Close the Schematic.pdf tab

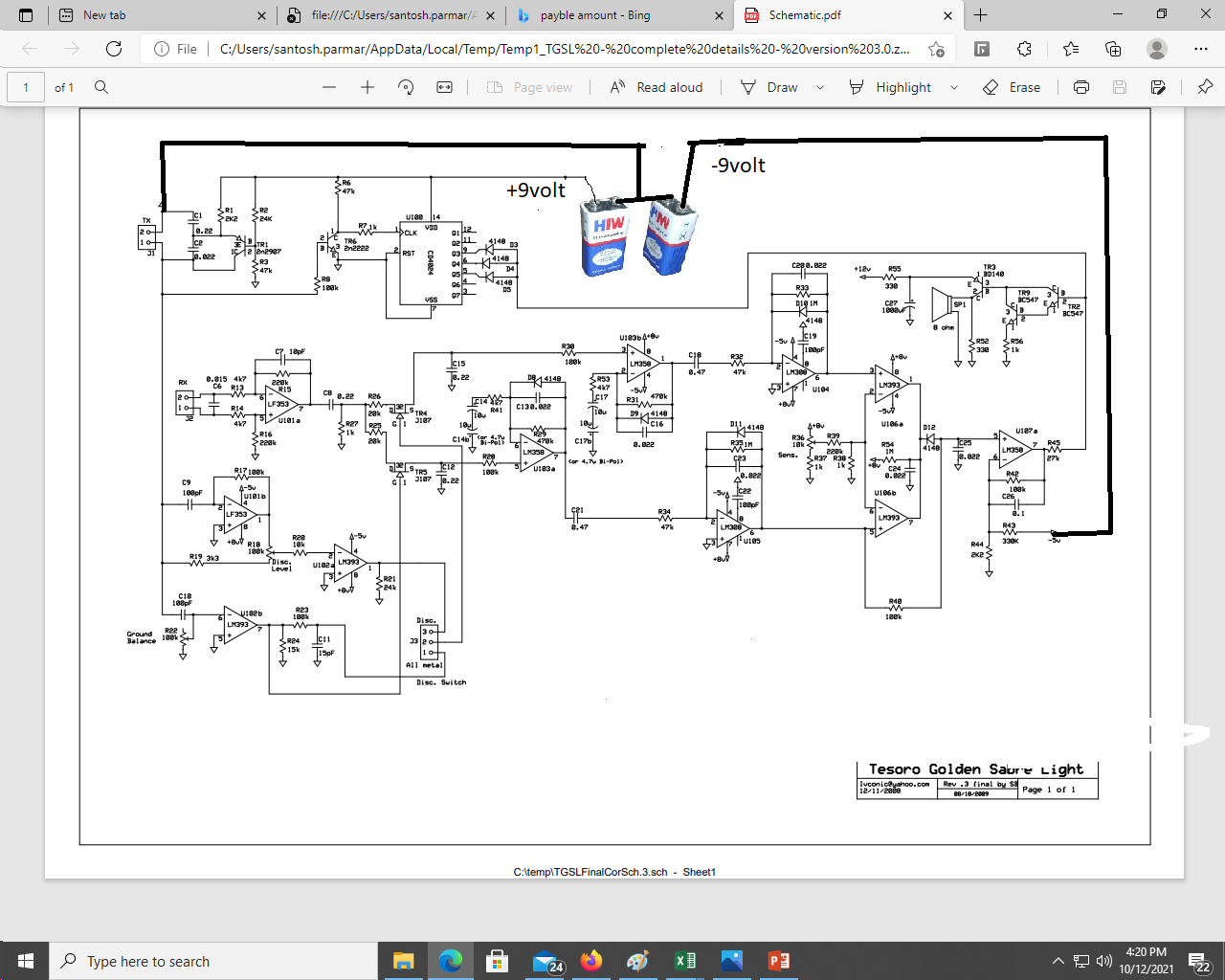(x=947, y=15)
